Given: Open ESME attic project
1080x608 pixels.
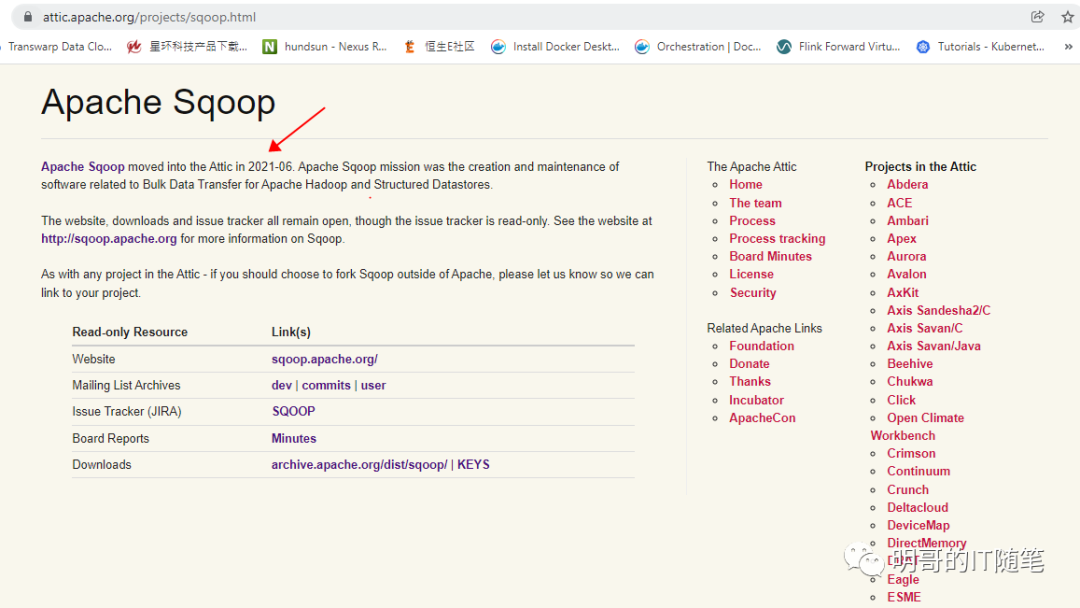Looking at the screenshot, I should click(x=904, y=598).
